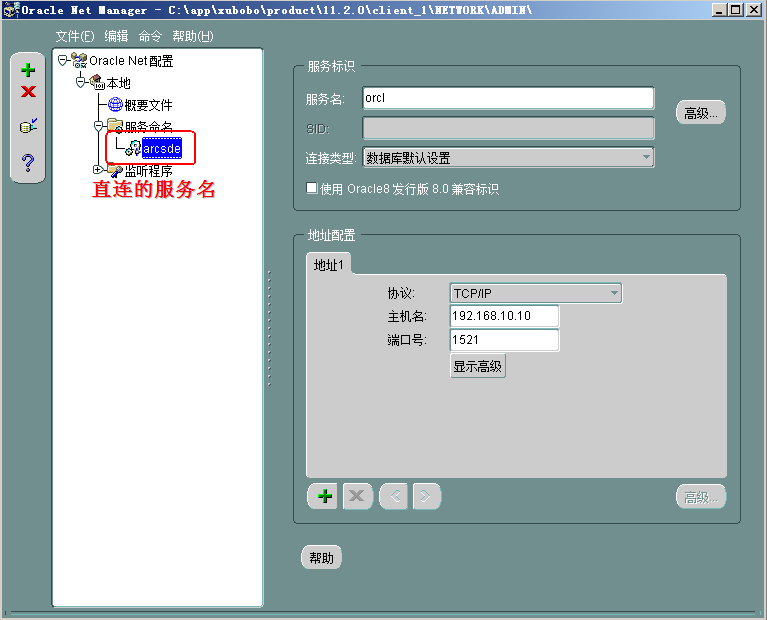Screen dimensions: 767x620
Task: Maximize the Oracle Net Manager window
Action: (x=736, y=10)
